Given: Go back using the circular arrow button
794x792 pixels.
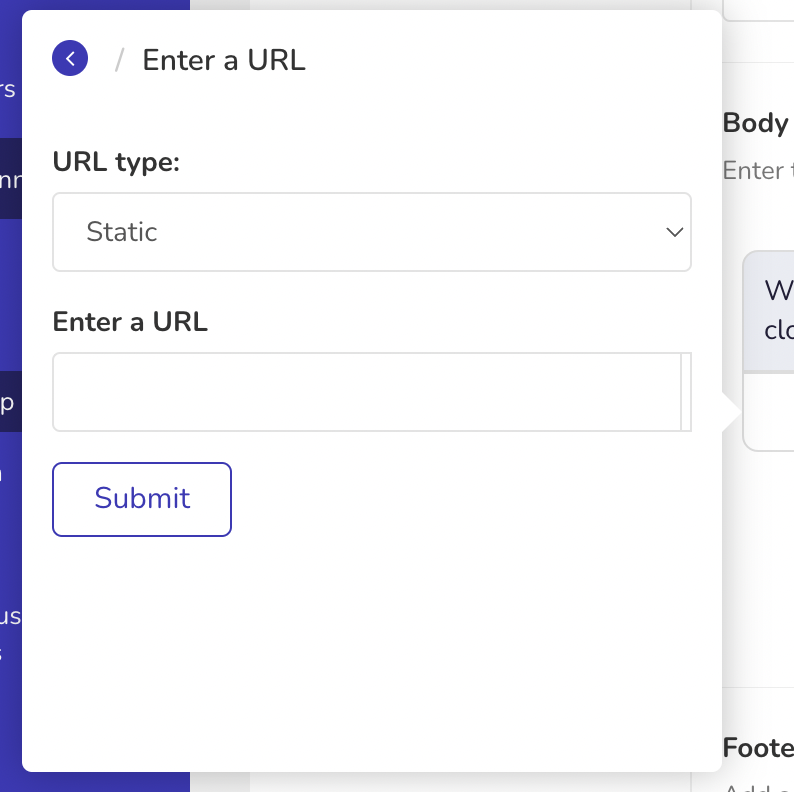Looking at the screenshot, I should [x=70, y=58].
